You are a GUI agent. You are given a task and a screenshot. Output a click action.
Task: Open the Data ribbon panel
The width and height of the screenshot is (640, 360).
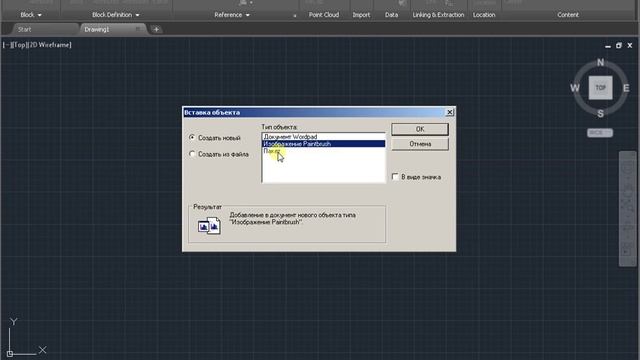(x=391, y=15)
